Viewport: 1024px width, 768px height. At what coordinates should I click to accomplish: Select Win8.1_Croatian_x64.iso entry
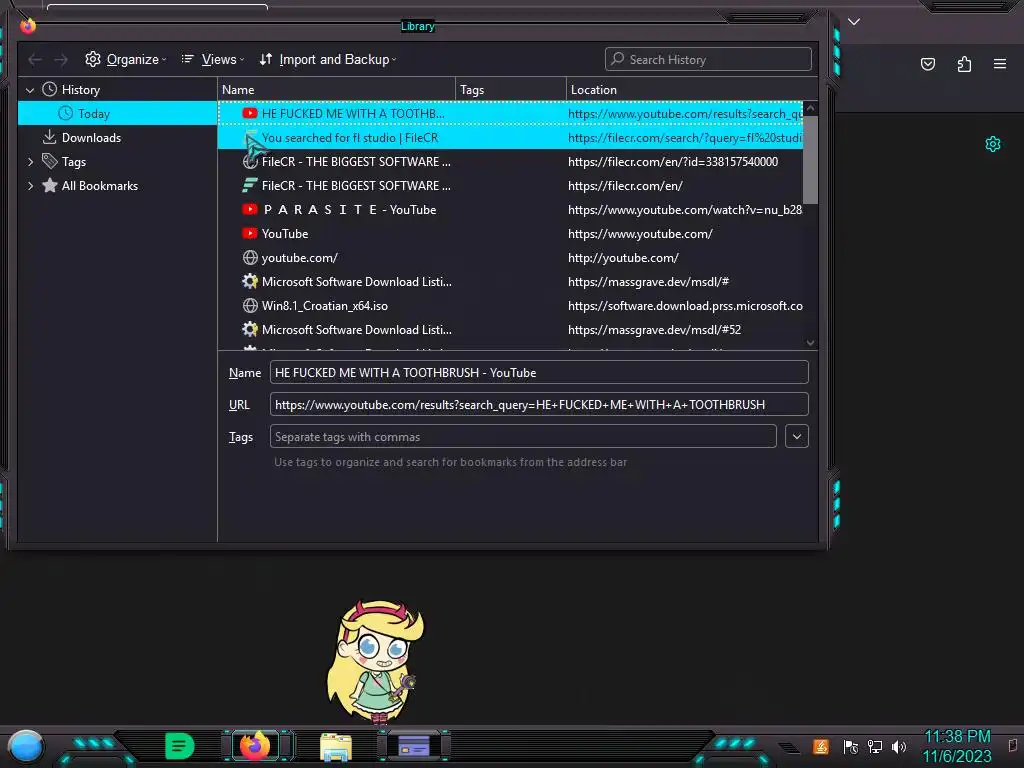click(510, 306)
